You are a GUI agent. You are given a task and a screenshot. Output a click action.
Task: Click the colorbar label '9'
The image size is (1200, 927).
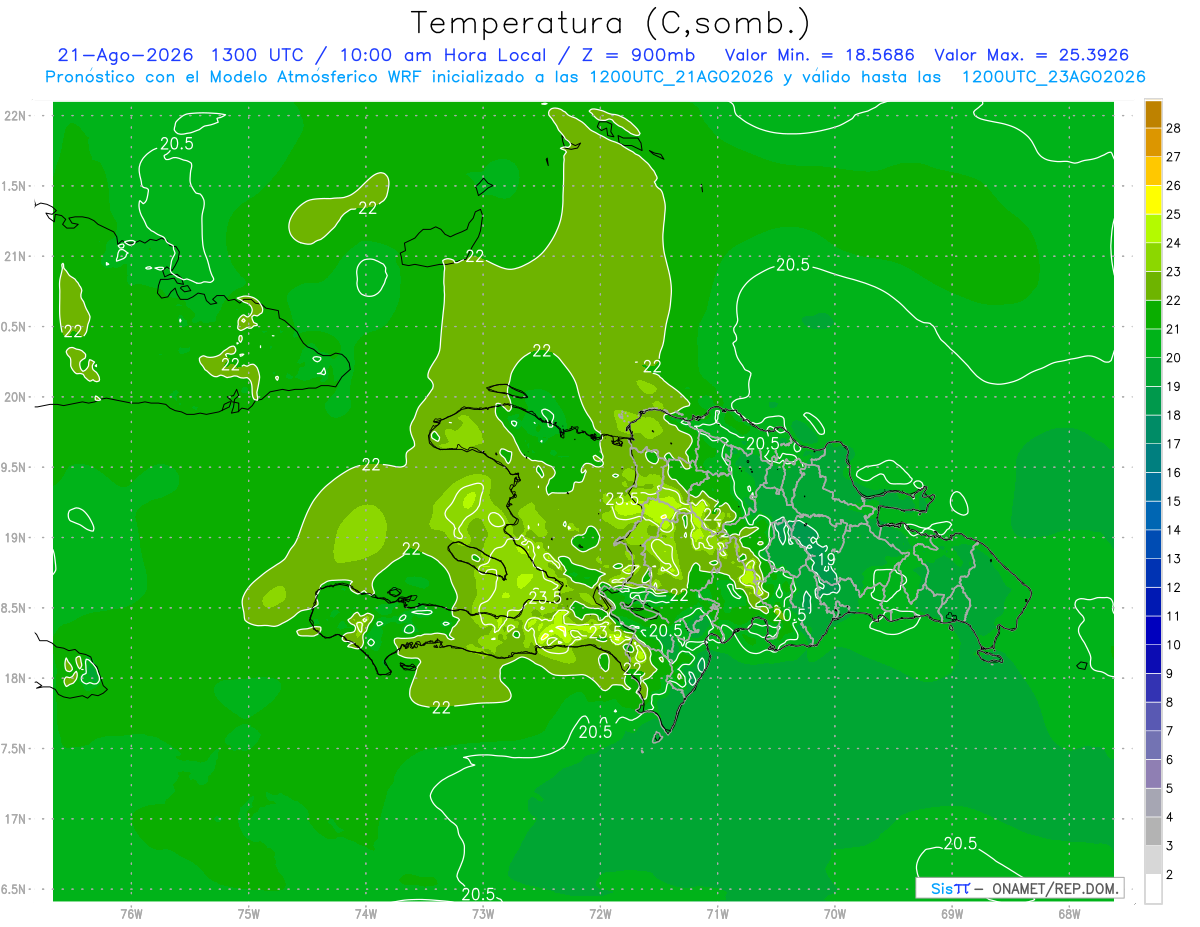[1171, 674]
